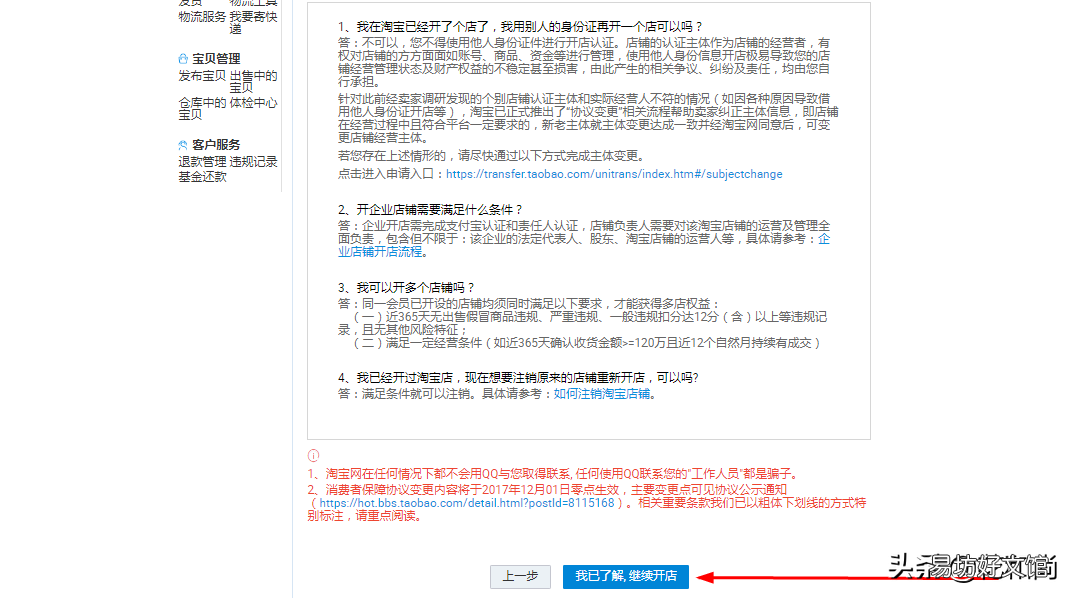Open 我要寄快递 in the sidebar
The height and width of the screenshot is (598, 1076).
[253, 23]
